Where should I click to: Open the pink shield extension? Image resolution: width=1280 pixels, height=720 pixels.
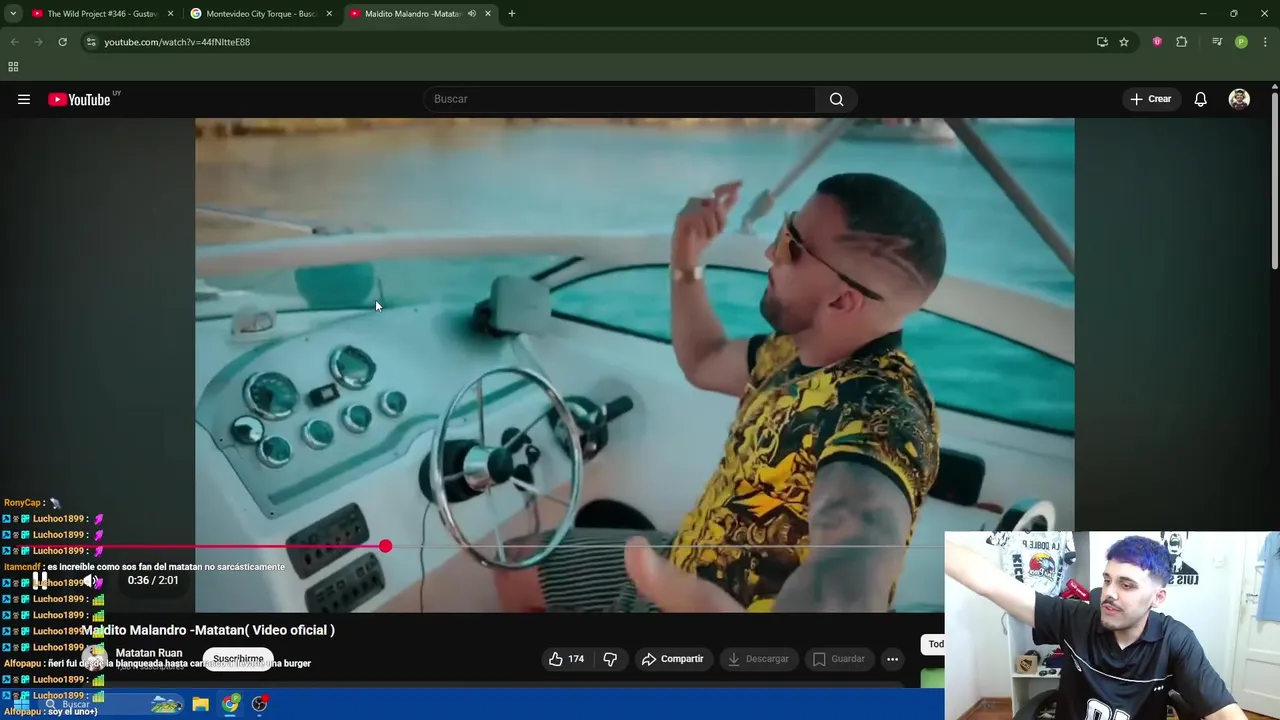pos(1157,42)
